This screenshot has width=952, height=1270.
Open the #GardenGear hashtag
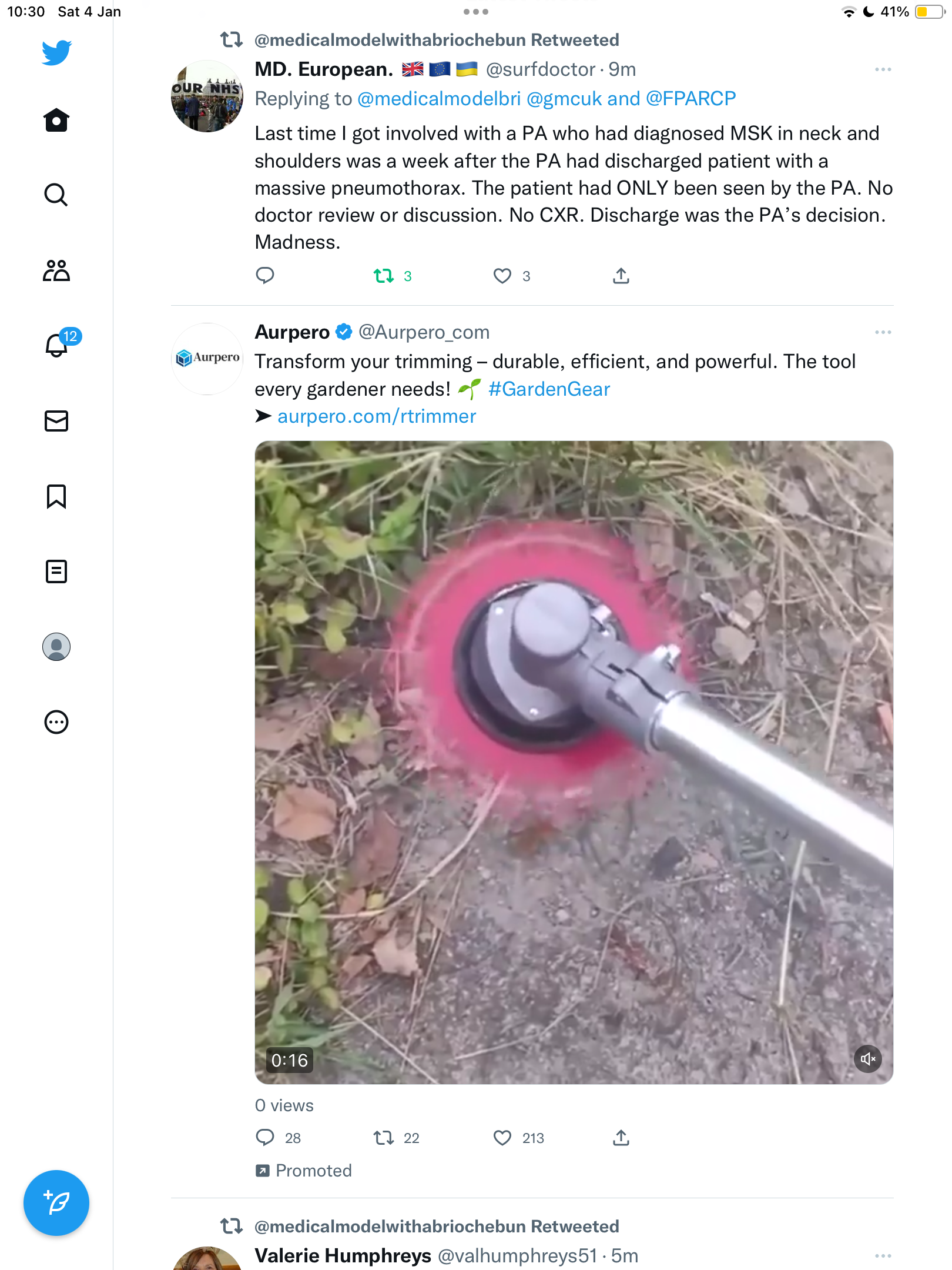[549, 389]
